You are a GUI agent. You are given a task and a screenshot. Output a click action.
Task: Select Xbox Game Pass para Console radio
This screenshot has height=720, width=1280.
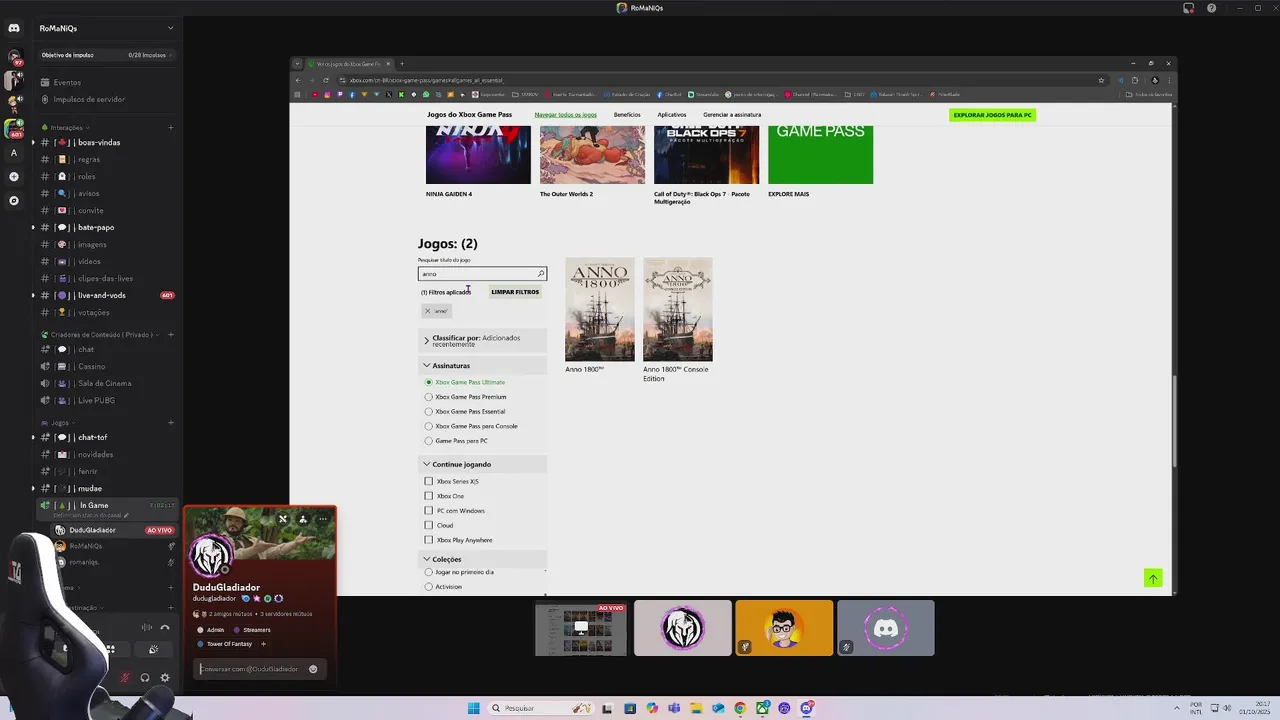(x=429, y=426)
